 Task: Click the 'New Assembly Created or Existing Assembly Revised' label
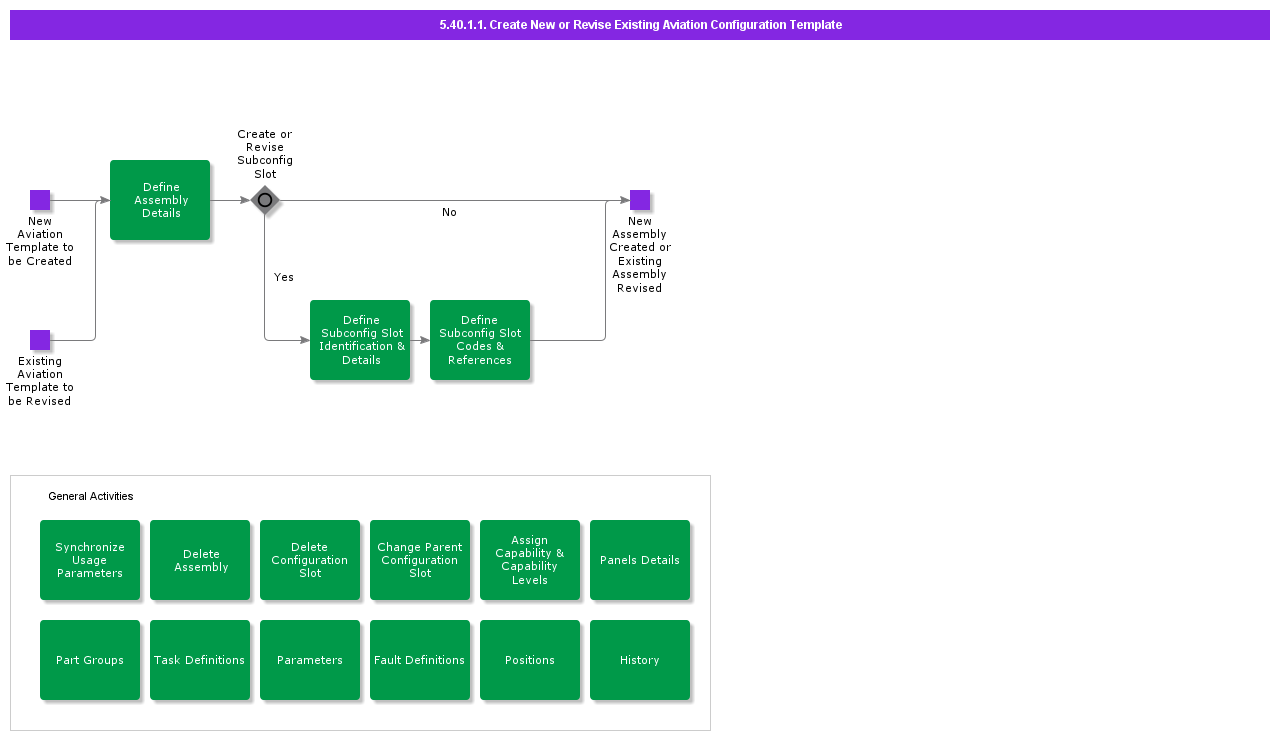click(x=640, y=254)
